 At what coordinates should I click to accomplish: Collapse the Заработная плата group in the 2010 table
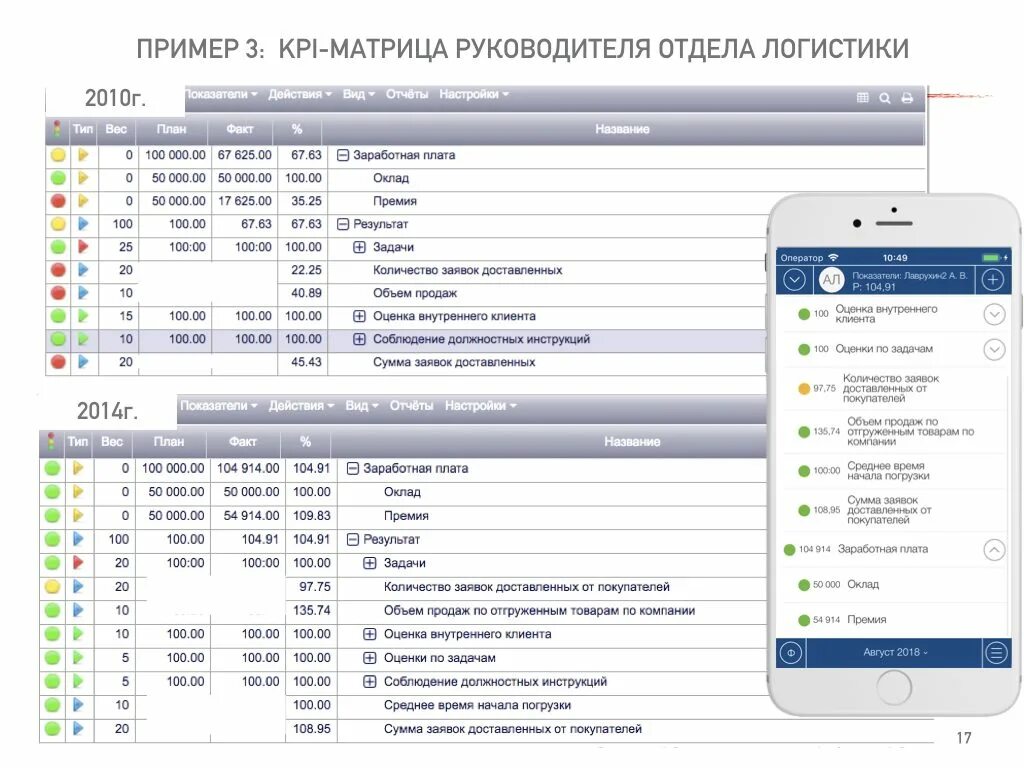342,155
